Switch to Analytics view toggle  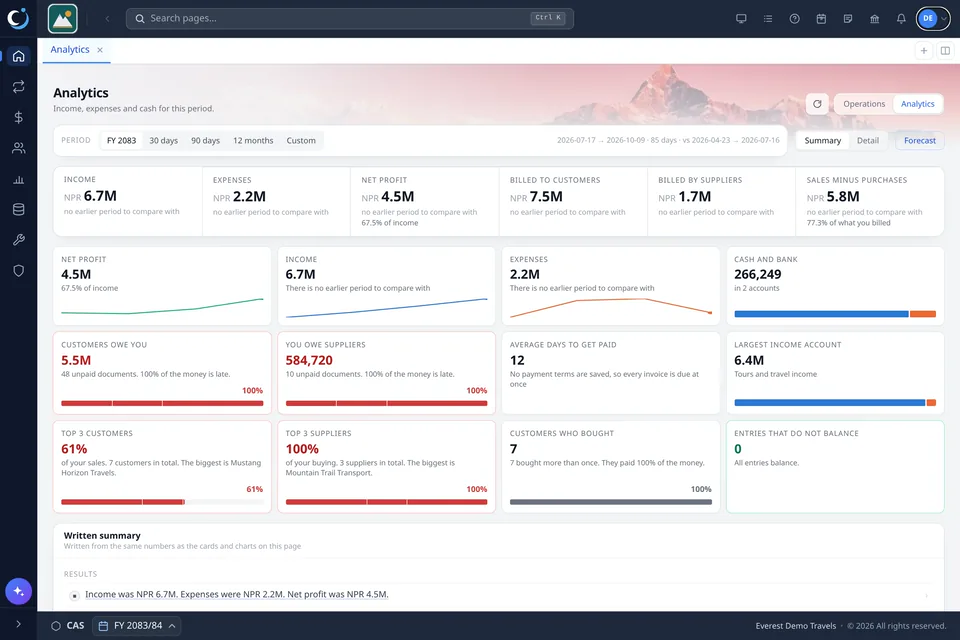coord(917,104)
